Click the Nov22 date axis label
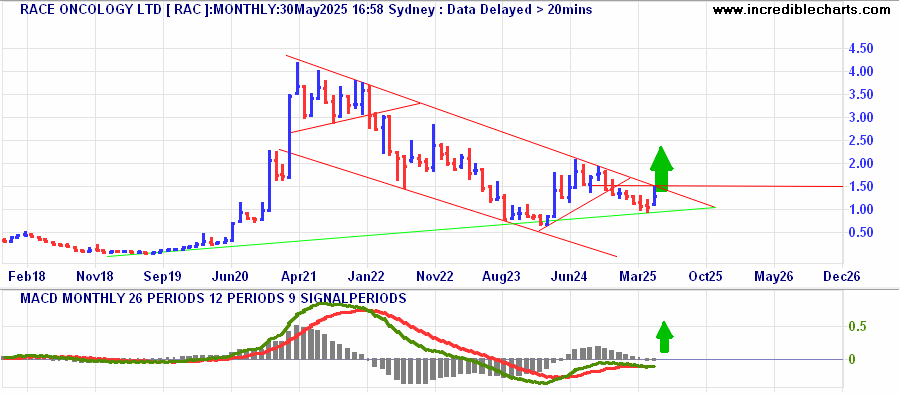This screenshot has width=900, height=395. click(435, 277)
